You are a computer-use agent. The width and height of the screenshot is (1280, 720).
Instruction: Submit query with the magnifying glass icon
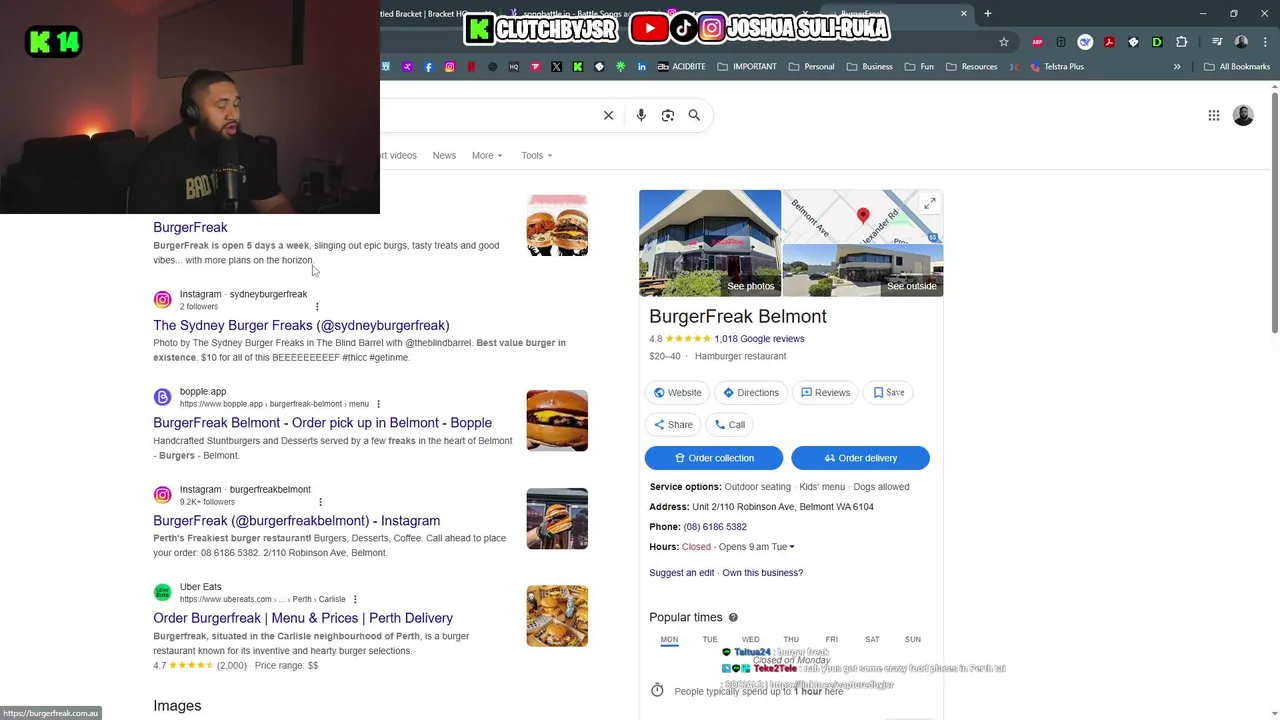(x=694, y=115)
